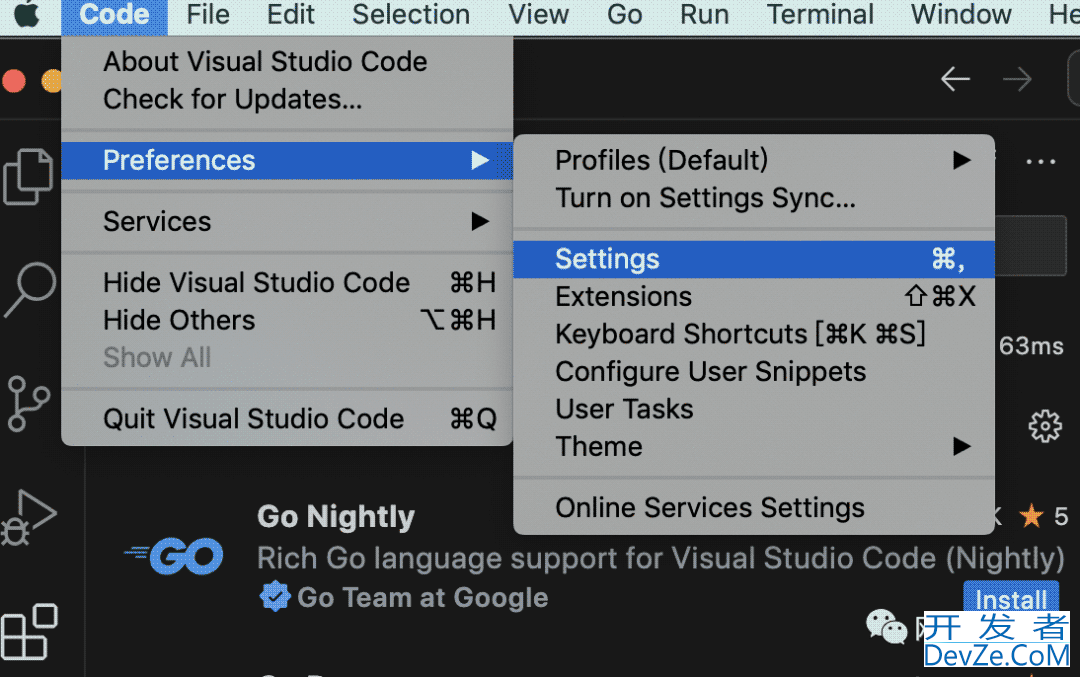
Task: Click the Go Nightly extension logo
Action: (x=174, y=556)
